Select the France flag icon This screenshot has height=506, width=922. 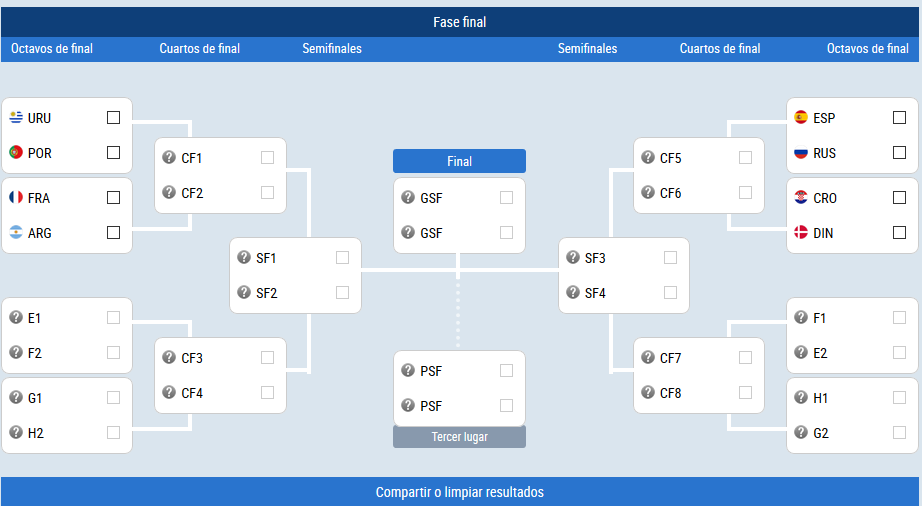pyautogui.click(x=16, y=197)
